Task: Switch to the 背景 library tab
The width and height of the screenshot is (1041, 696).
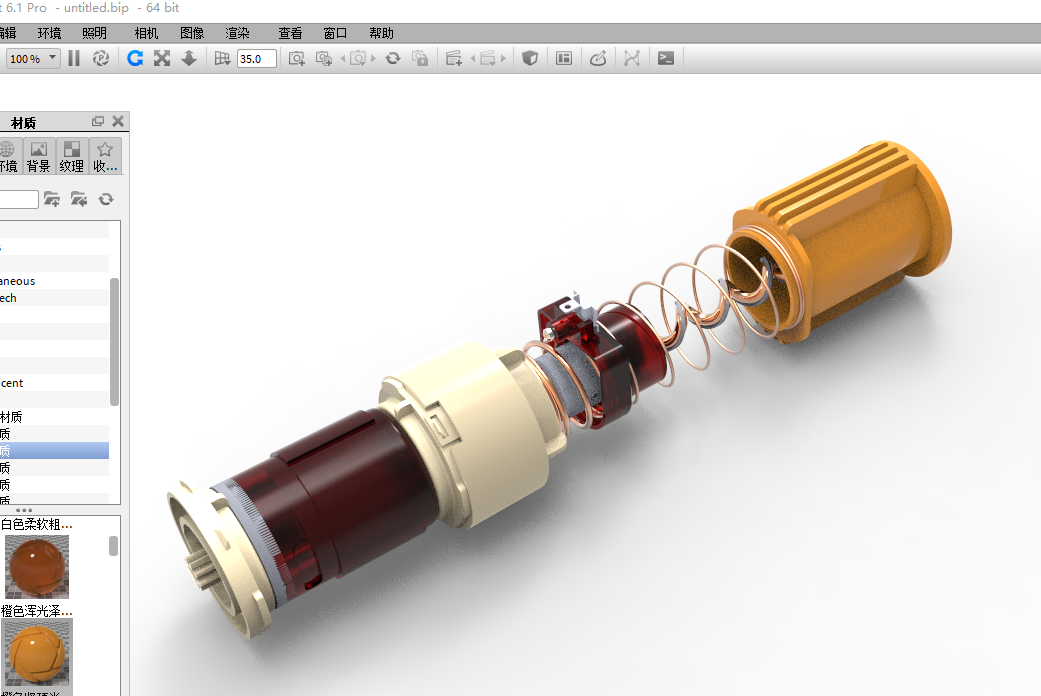Action: click(39, 157)
